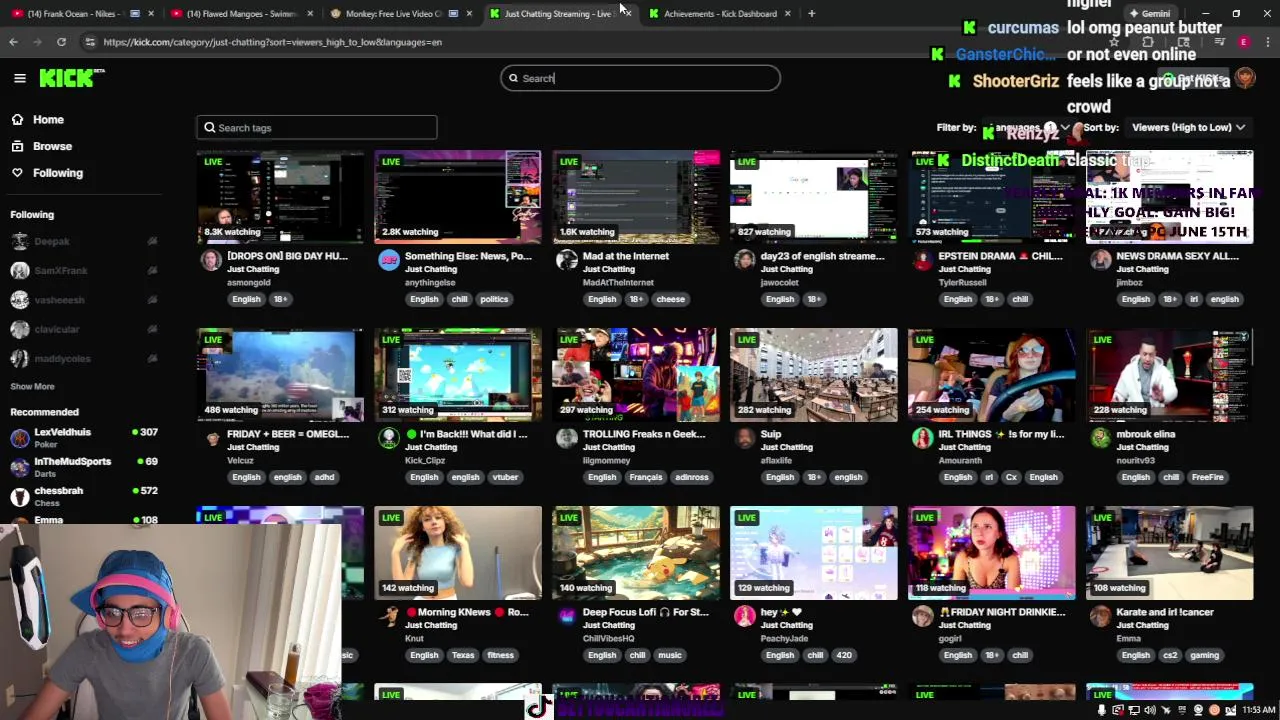The image size is (1280, 720).
Task: Open jimboz channel avatar
Action: tap(1101, 260)
